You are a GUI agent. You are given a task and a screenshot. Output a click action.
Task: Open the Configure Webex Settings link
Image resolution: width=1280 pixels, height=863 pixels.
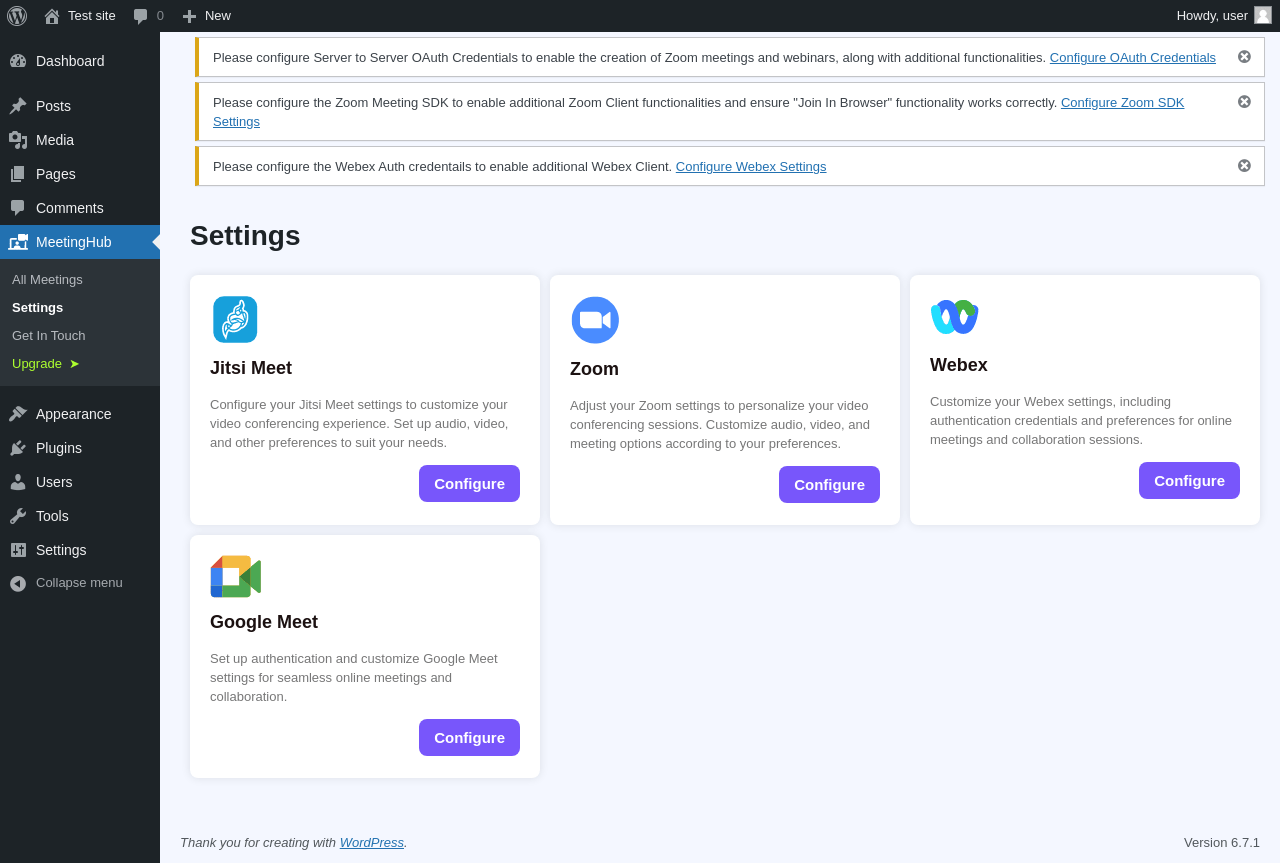pos(751,167)
